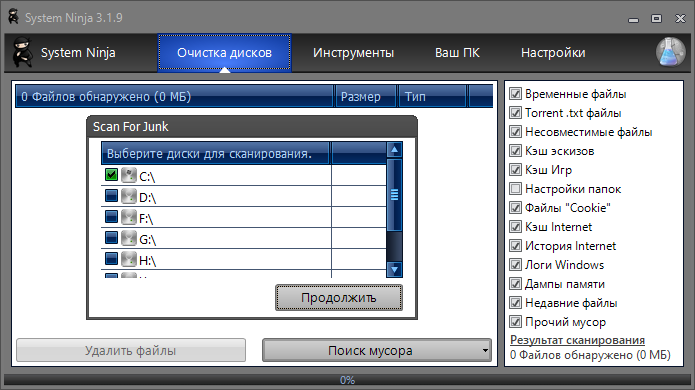Close the System Ninja window

680,18
